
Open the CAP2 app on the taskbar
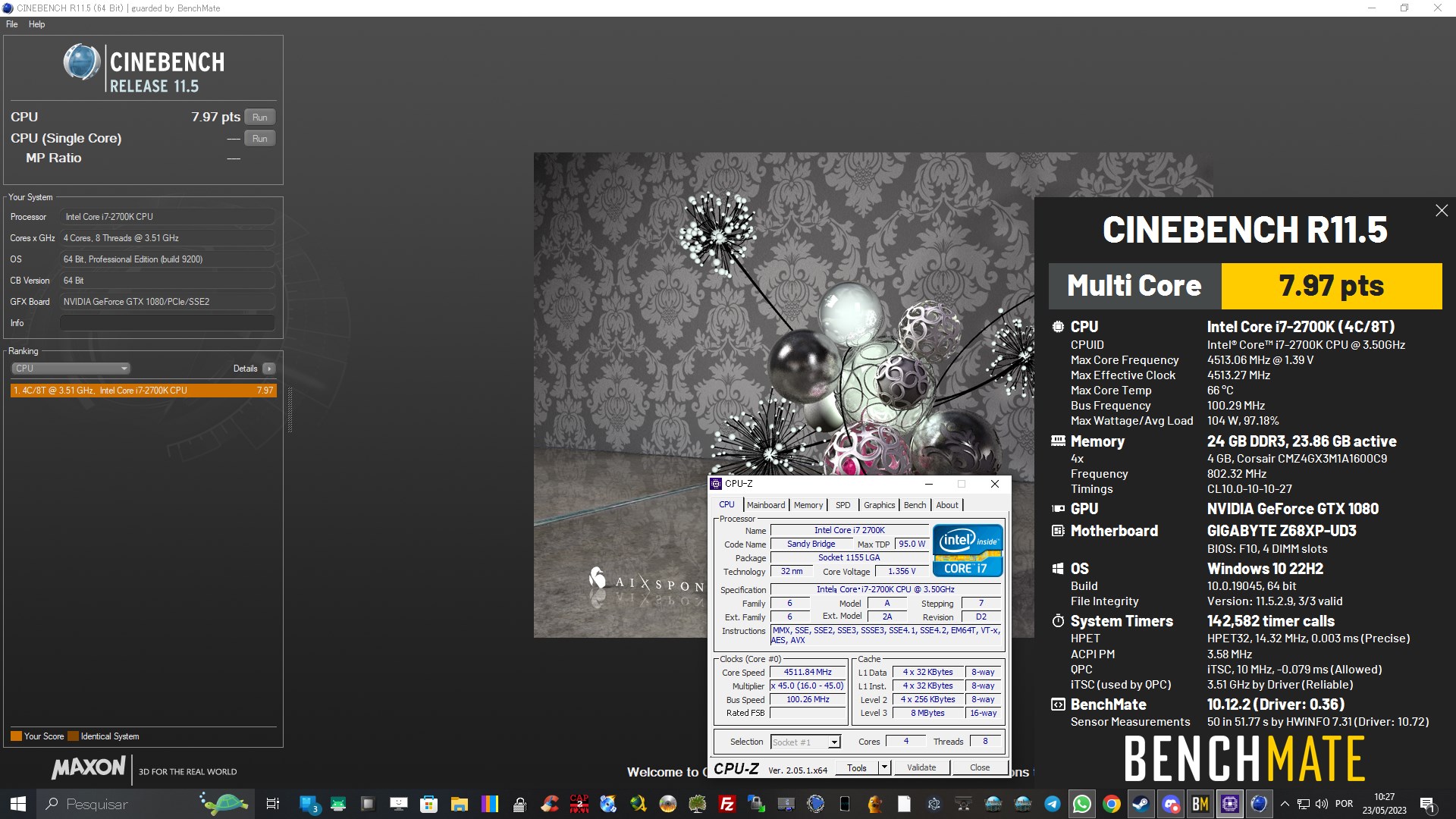click(579, 804)
